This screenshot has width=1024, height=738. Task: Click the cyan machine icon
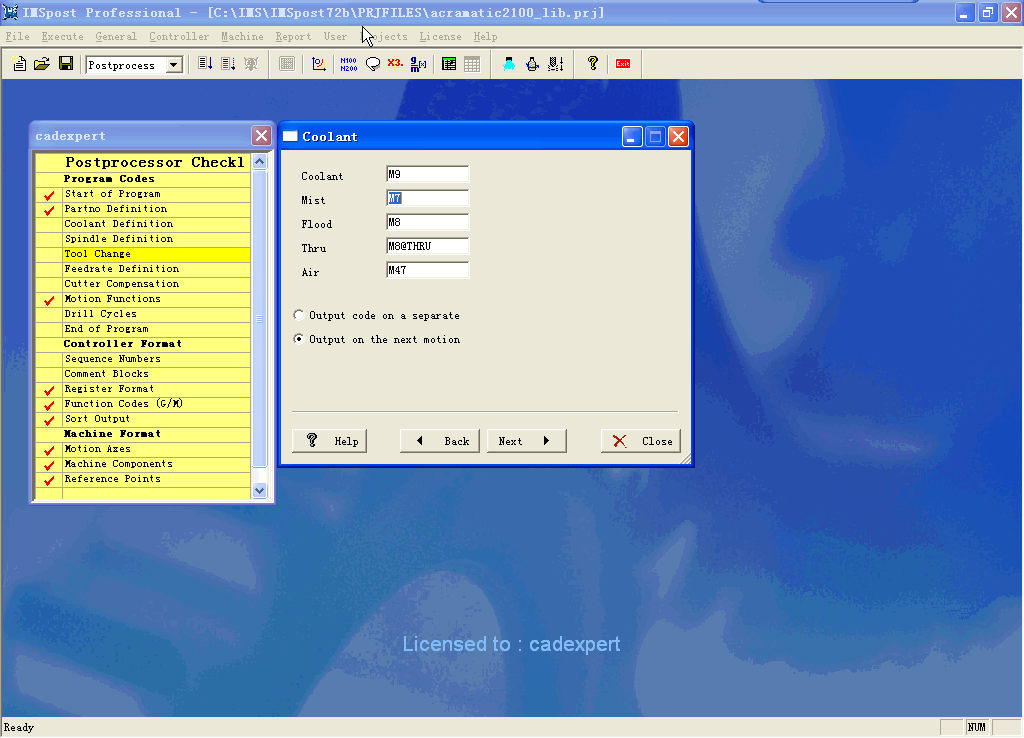click(x=509, y=64)
